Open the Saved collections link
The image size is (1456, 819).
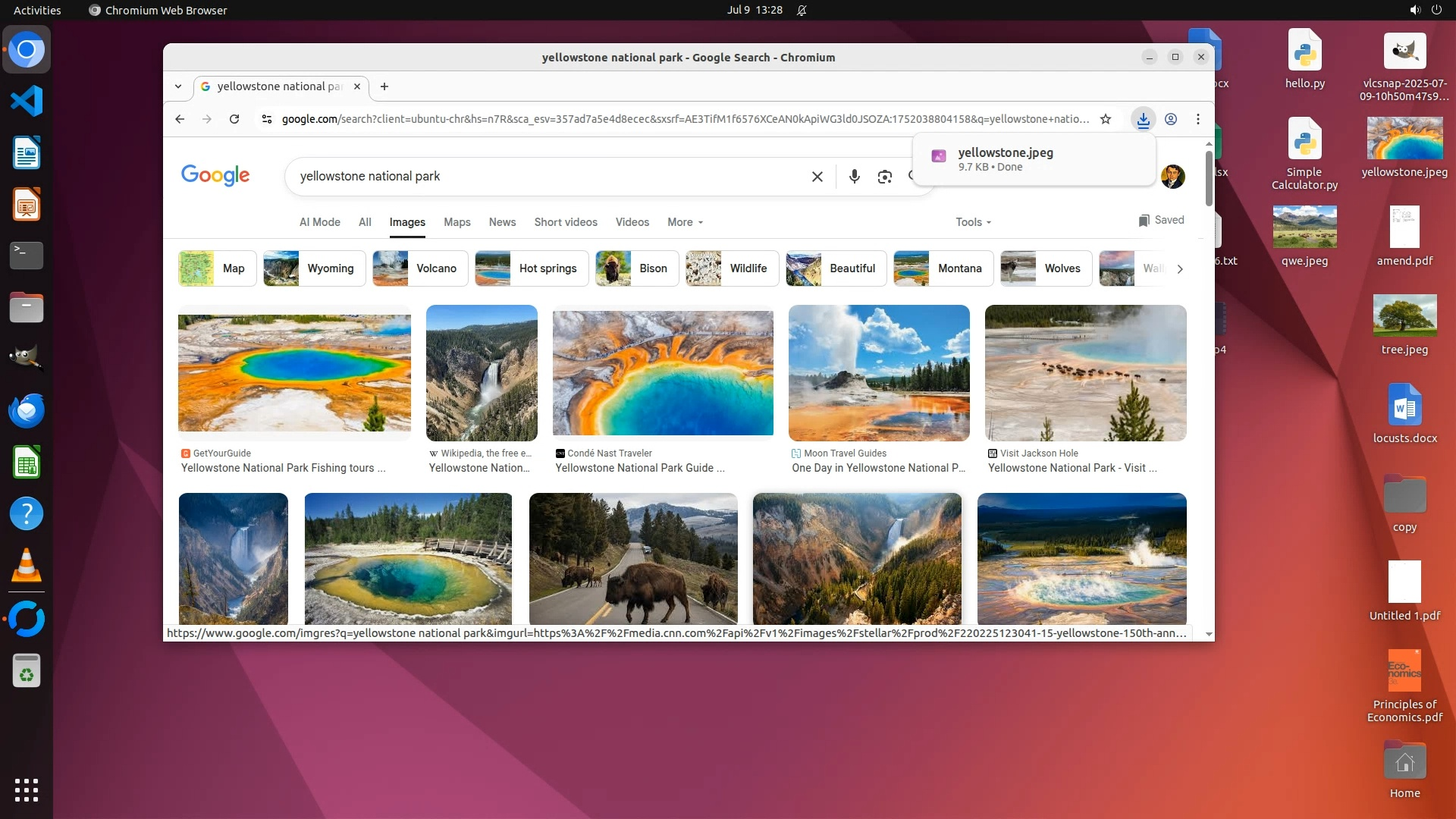1161,220
